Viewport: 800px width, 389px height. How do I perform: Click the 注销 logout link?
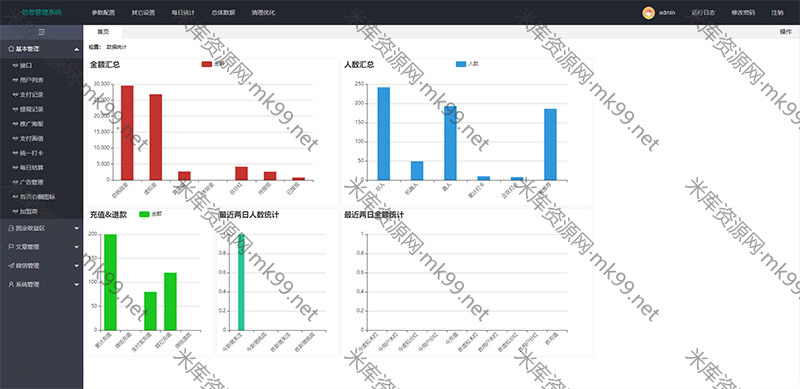(777, 13)
